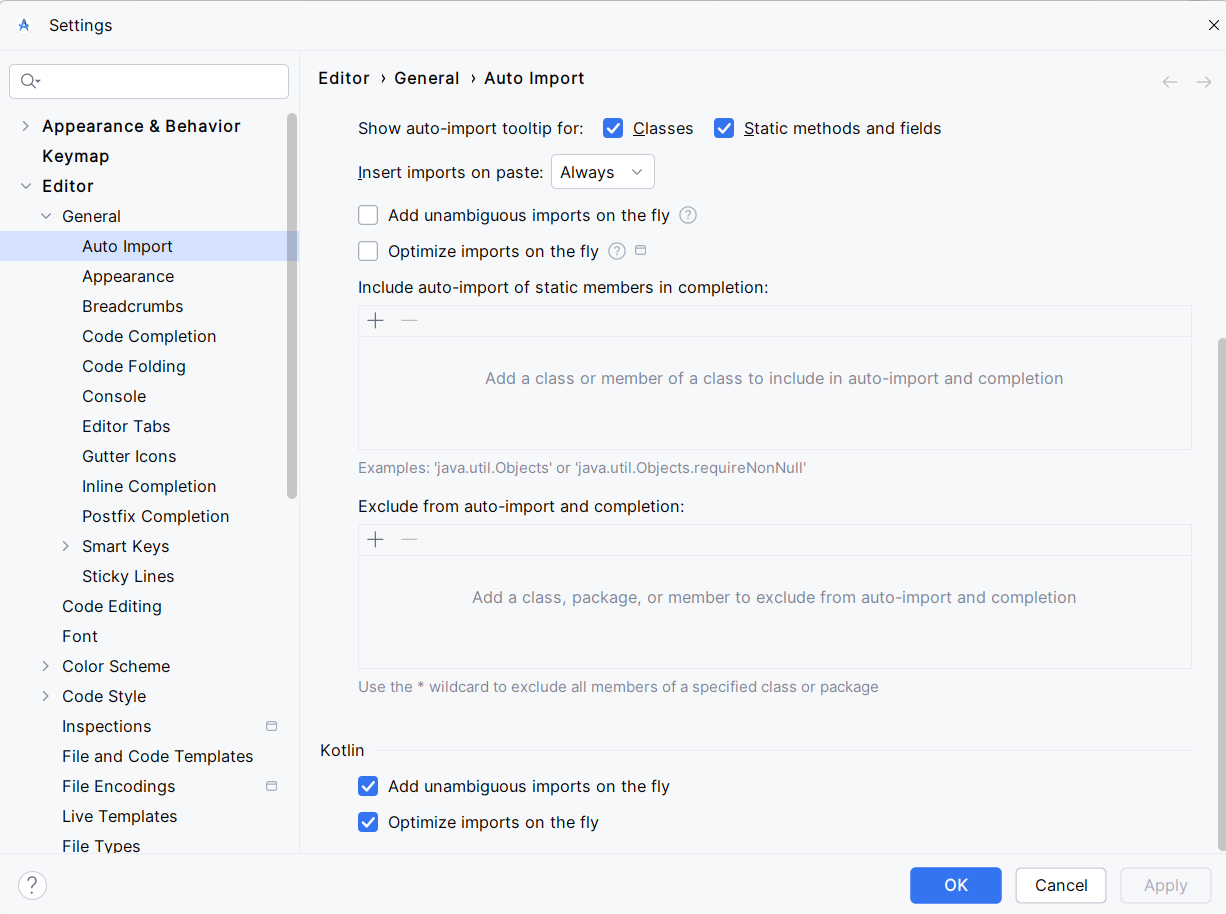Click project-level icon next to Inspections
Image resolution: width=1226 pixels, height=914 pixels.
point(271,726)
